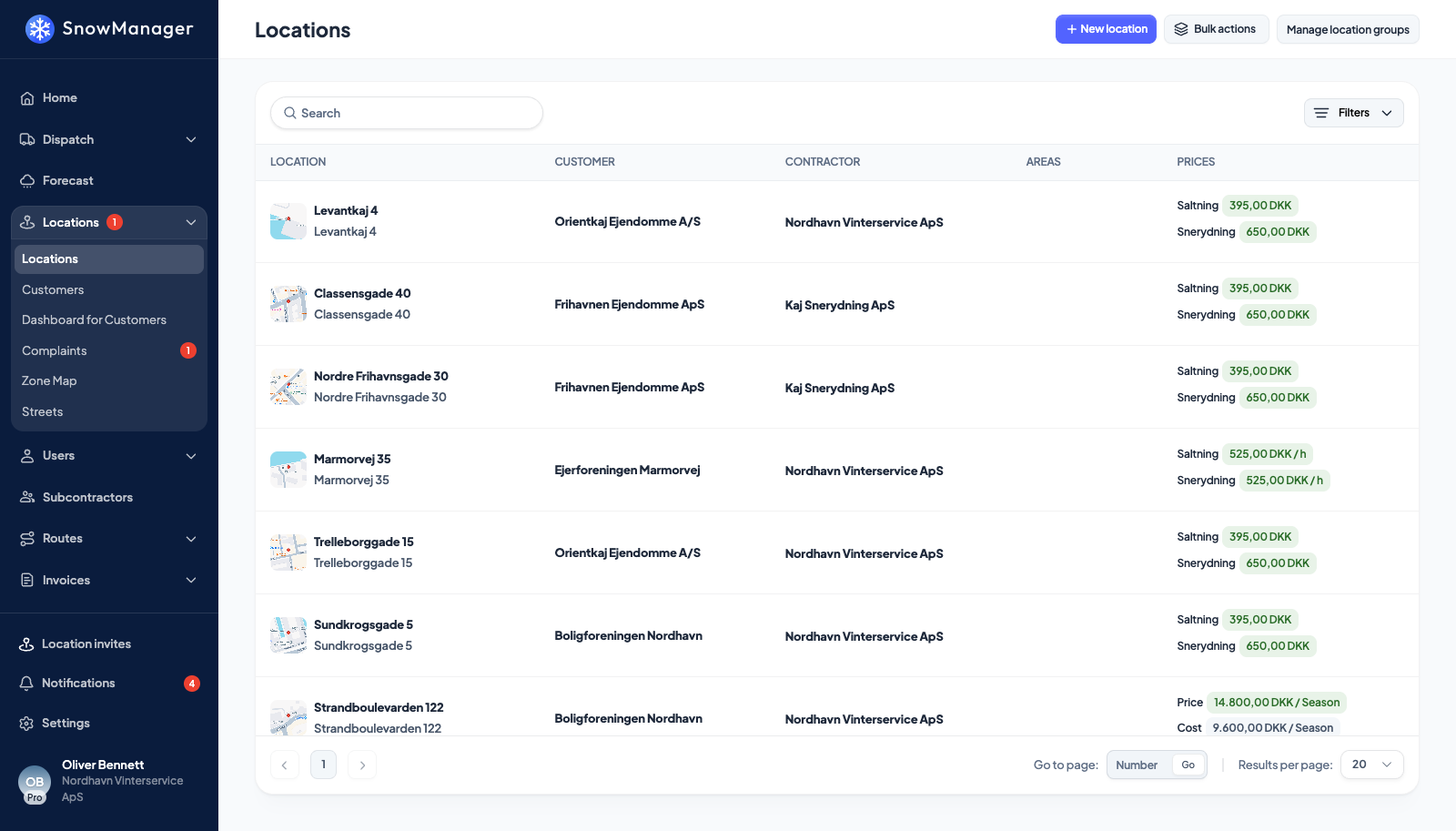Image resolution: width=1456 pixels, height=831 pixels.
Task: Click the Location invites icon
Action: click(26, 644)
